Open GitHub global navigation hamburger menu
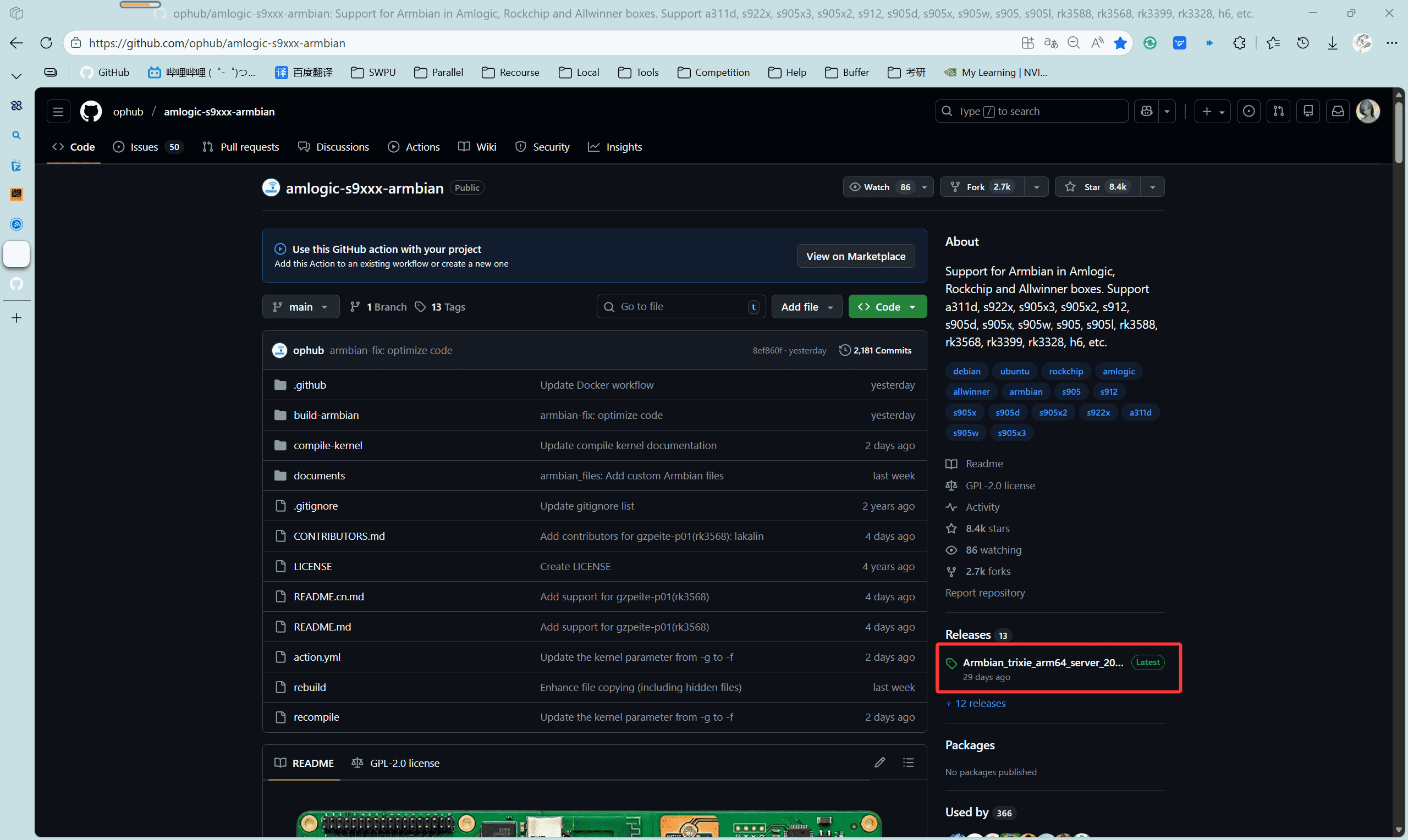 tap(58, 112)
